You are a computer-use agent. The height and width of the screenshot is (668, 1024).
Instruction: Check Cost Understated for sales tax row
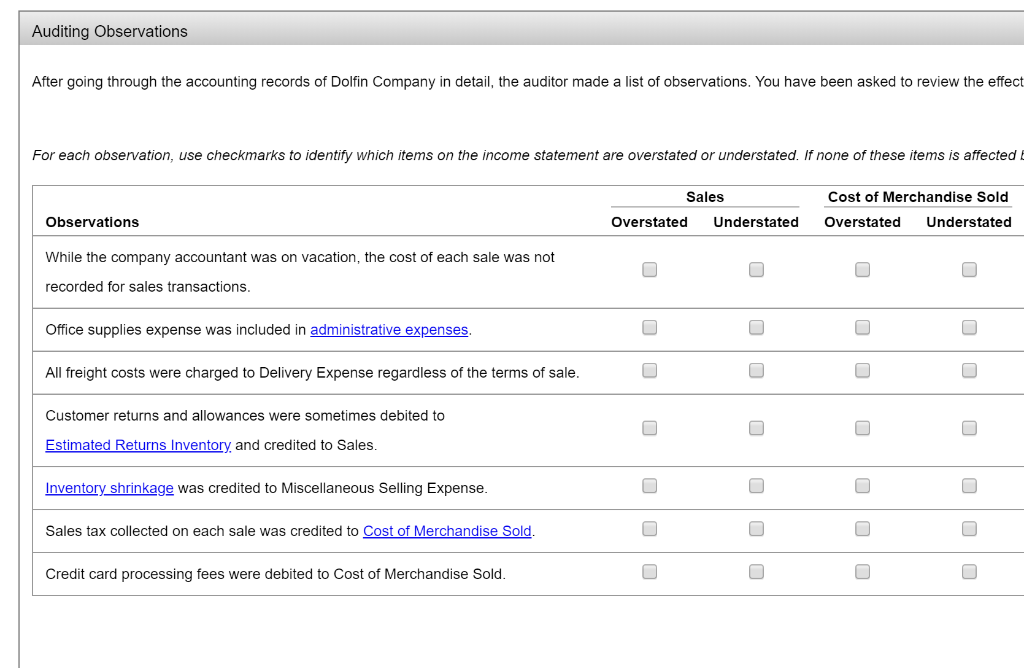tap(969, 529)
